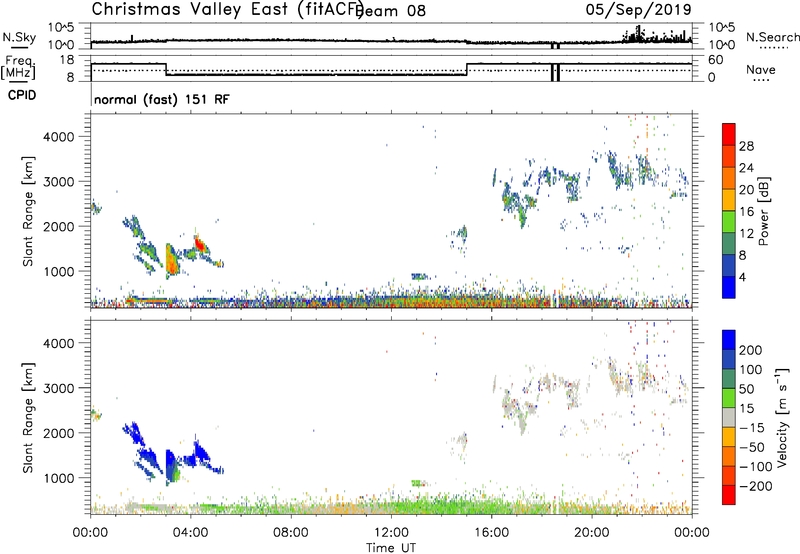The image size is (800, 554).
Task: Click the light green 12-16 dB power segment
Action: point(729,221)
